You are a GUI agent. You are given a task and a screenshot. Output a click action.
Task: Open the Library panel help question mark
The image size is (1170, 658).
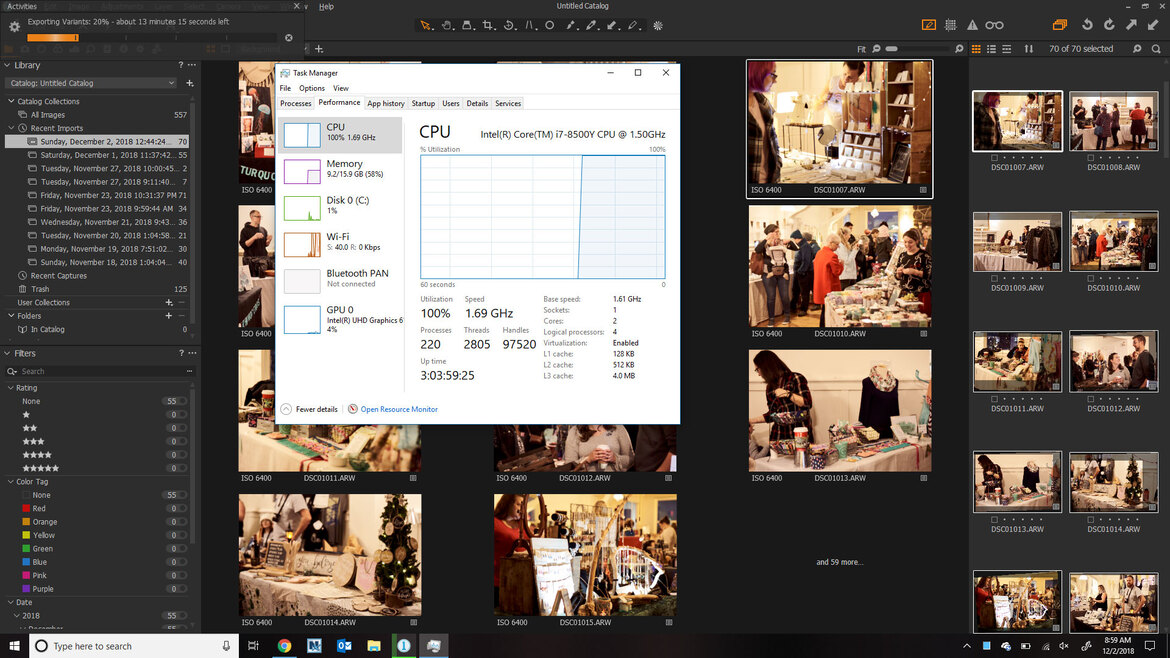(x=181, y=66)
